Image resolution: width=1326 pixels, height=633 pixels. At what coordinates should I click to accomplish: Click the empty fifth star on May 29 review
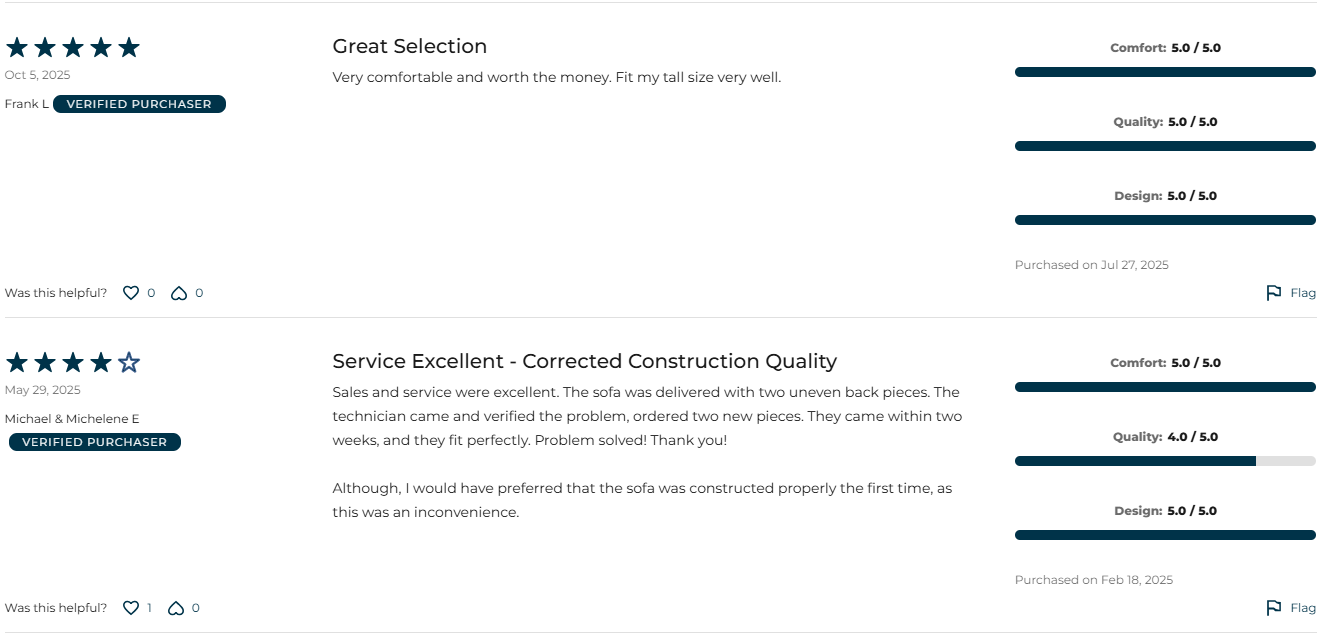(129, 362)
